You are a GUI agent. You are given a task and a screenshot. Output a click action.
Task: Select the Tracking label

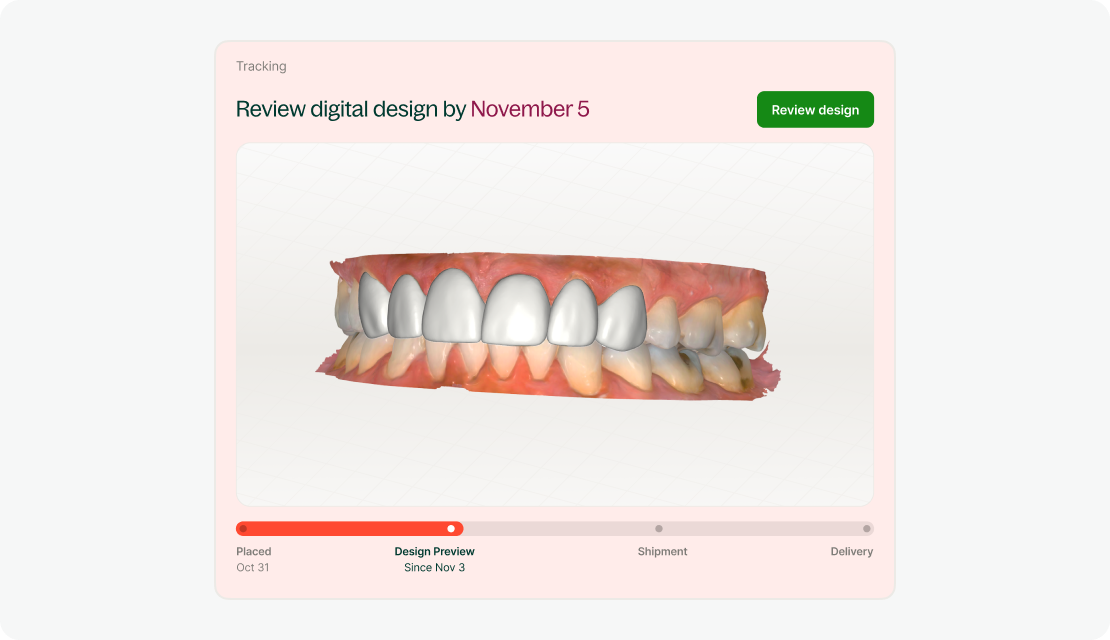coord(261,66)
